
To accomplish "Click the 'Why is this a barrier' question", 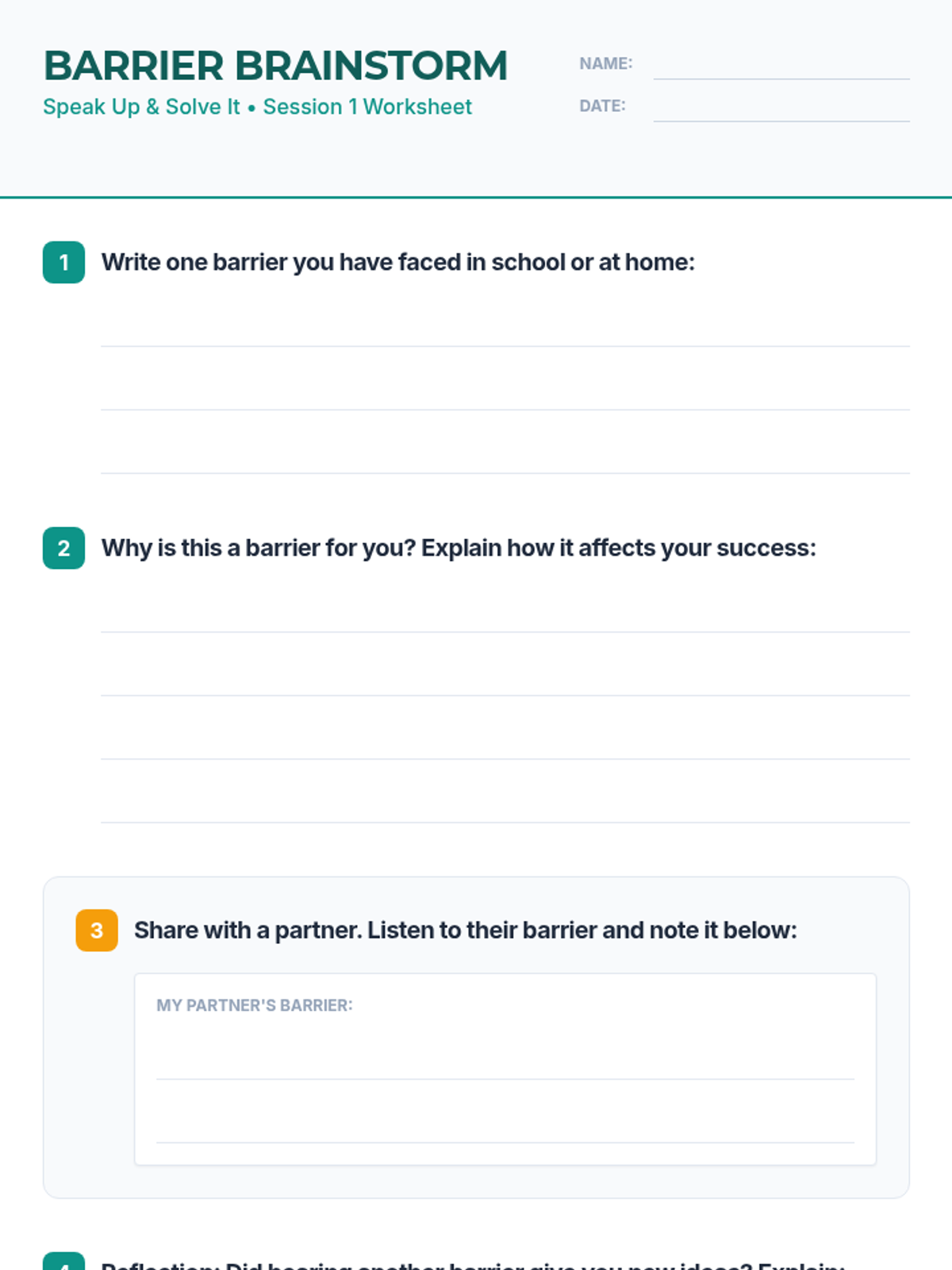I will pos(459,548).
